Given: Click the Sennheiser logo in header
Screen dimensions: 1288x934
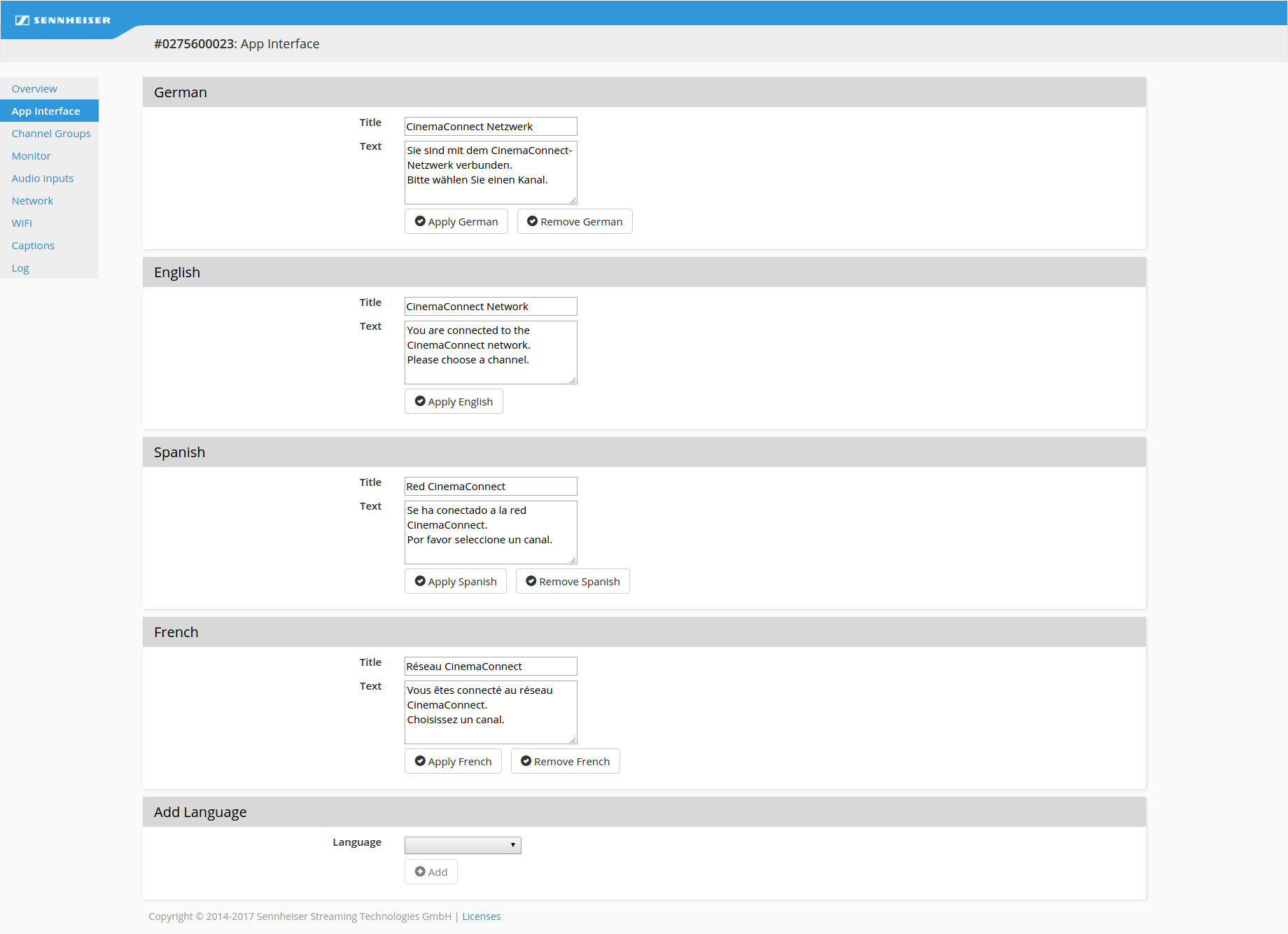Looking at the screenshot, I should [63, 20].
